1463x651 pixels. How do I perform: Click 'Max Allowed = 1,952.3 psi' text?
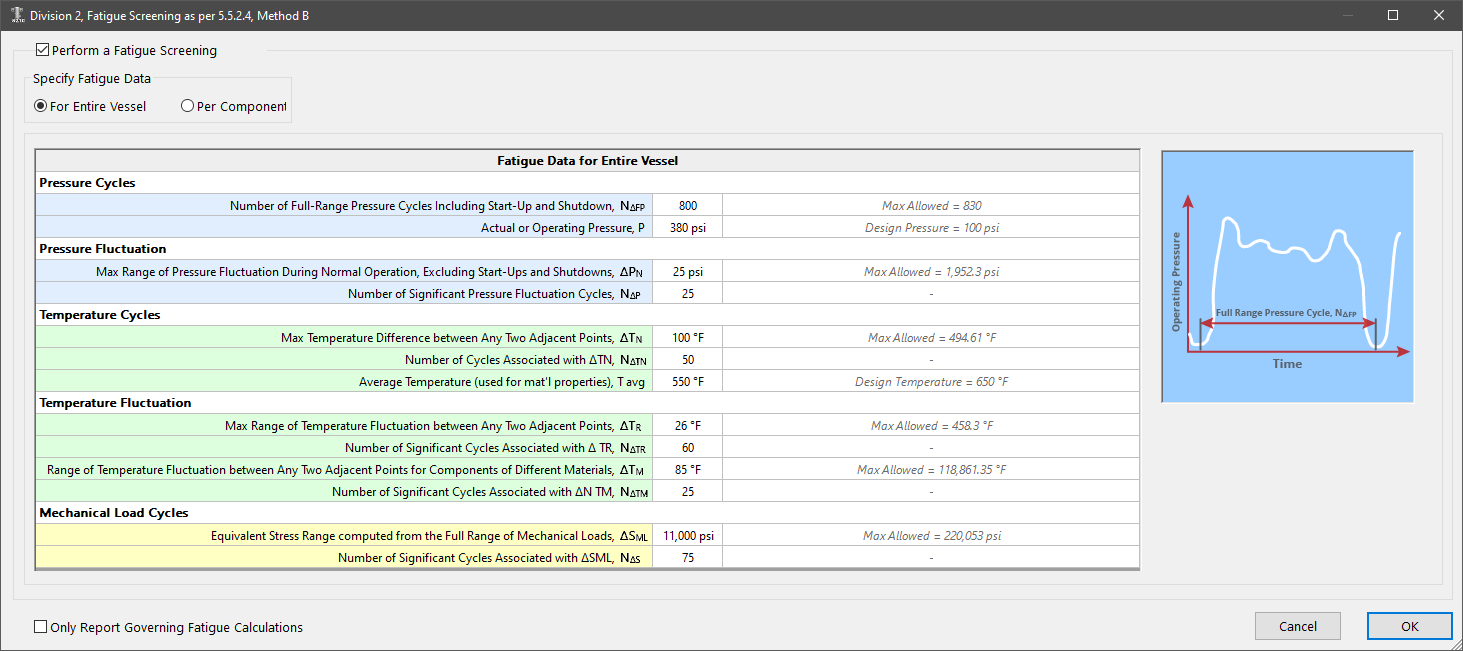coord(931,271)
